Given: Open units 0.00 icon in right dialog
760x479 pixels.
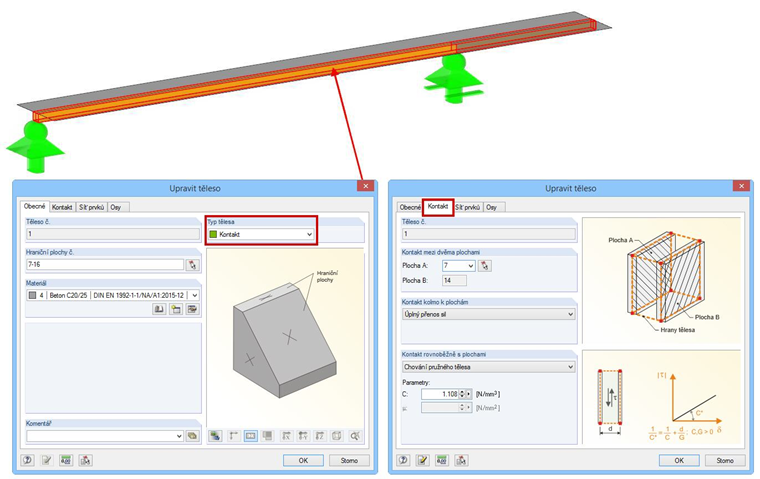Looking at the screenshot, I should click(442, 460).
